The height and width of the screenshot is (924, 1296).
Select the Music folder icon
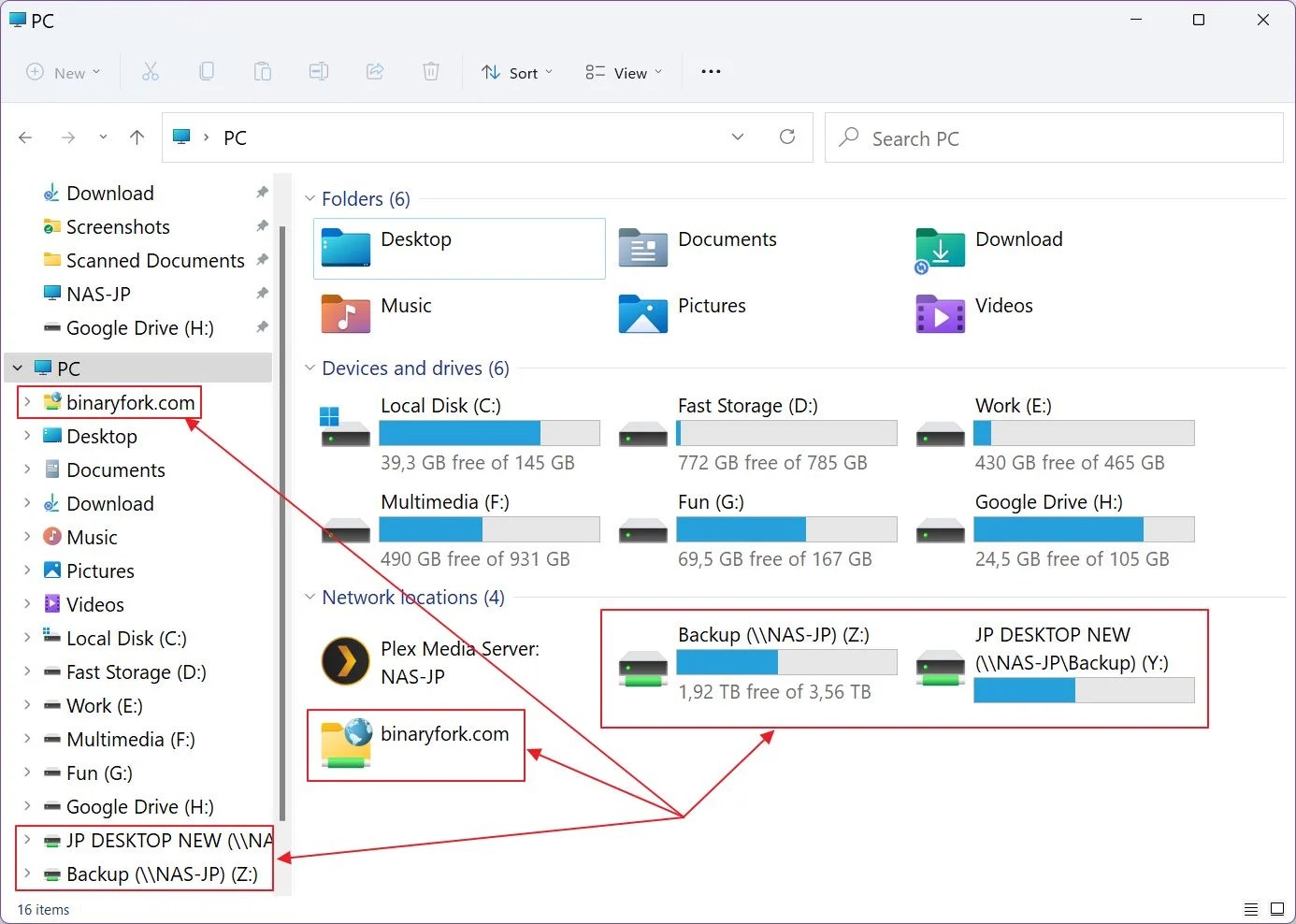[x=346, y=314]
